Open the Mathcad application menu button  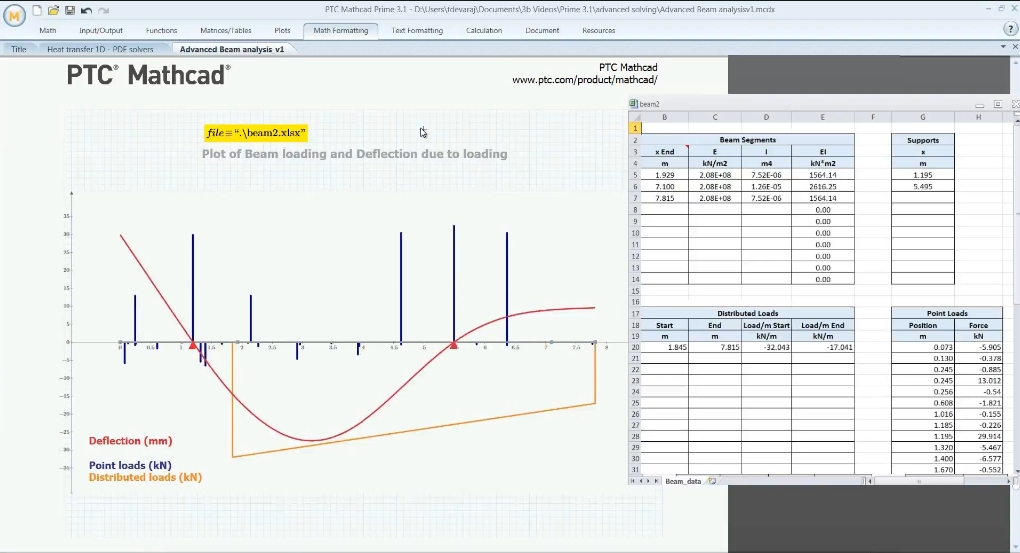coord(14,16)
